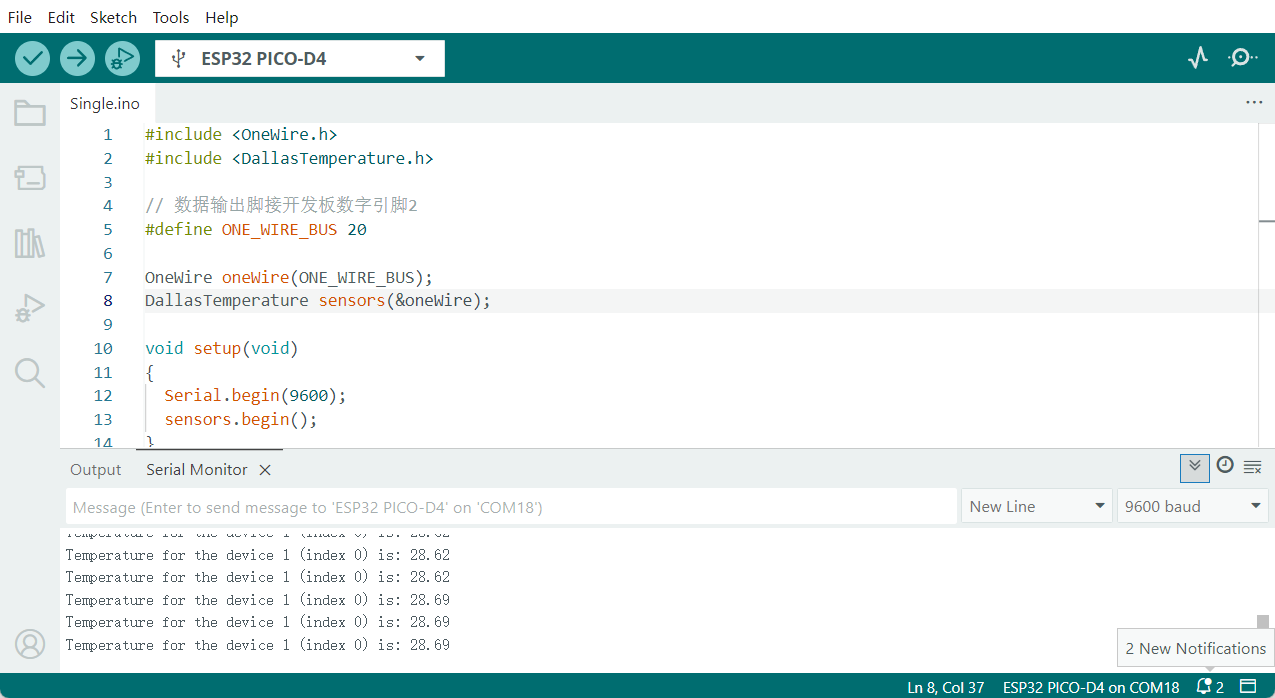Click the notifications bell in status bar

point(1205,687)
